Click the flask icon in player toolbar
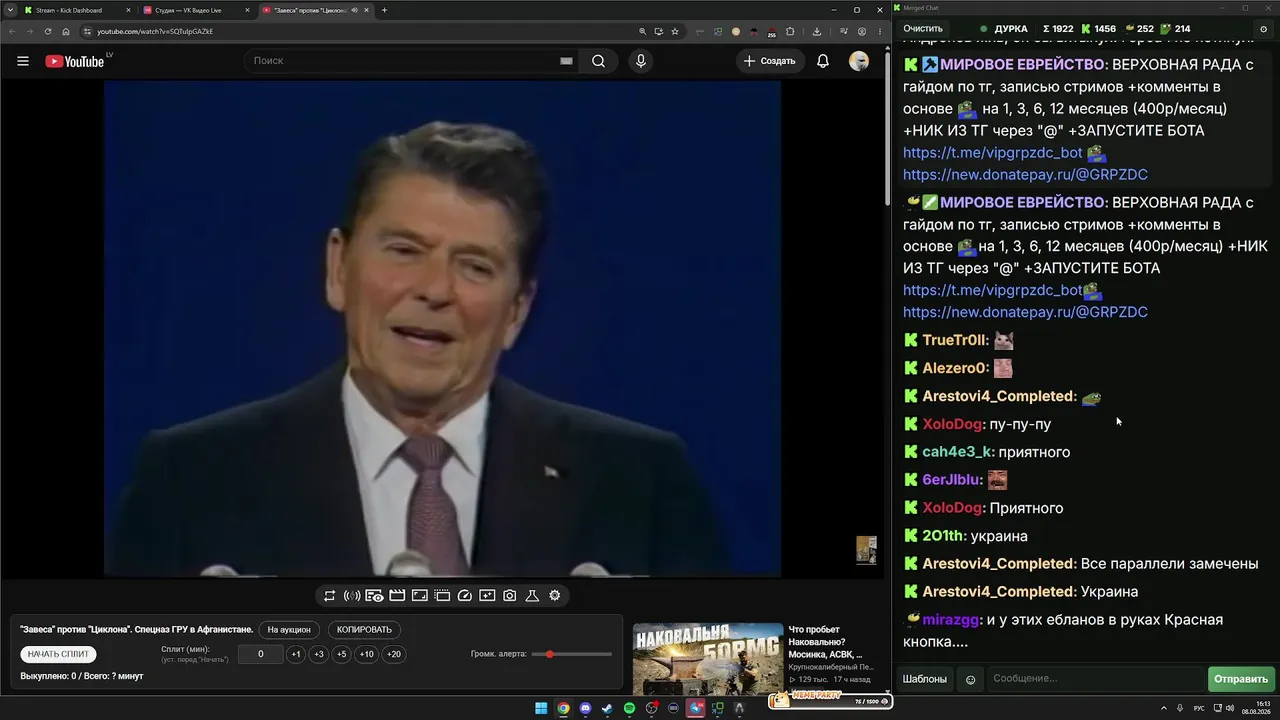Screen dimensions: 1280x720 pyautogui.click(x=532, y=595)
